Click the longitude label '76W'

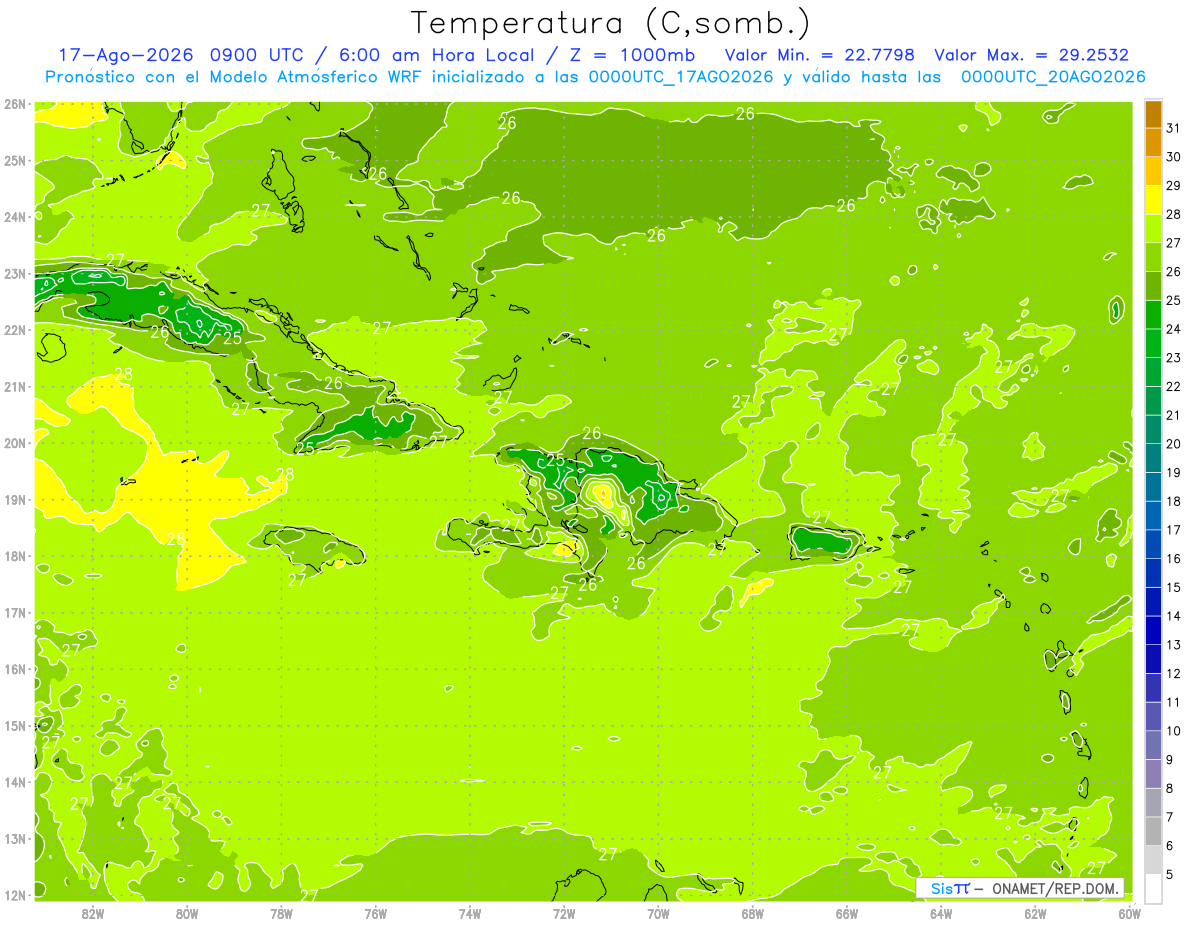point(376,912)
